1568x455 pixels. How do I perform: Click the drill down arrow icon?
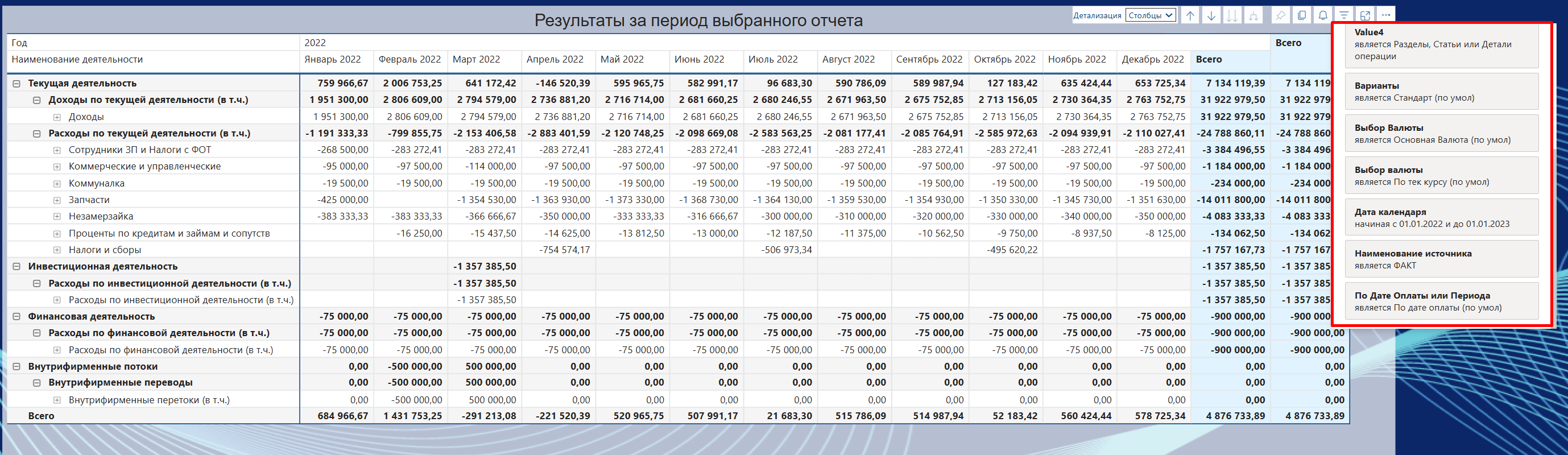coord(1211,16)
